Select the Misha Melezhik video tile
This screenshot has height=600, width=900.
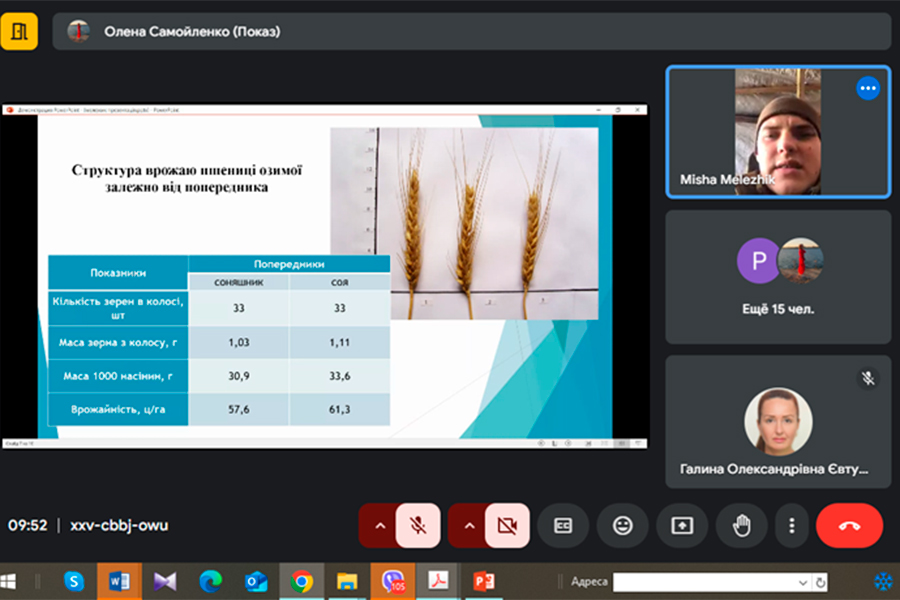tap(778, 132)
